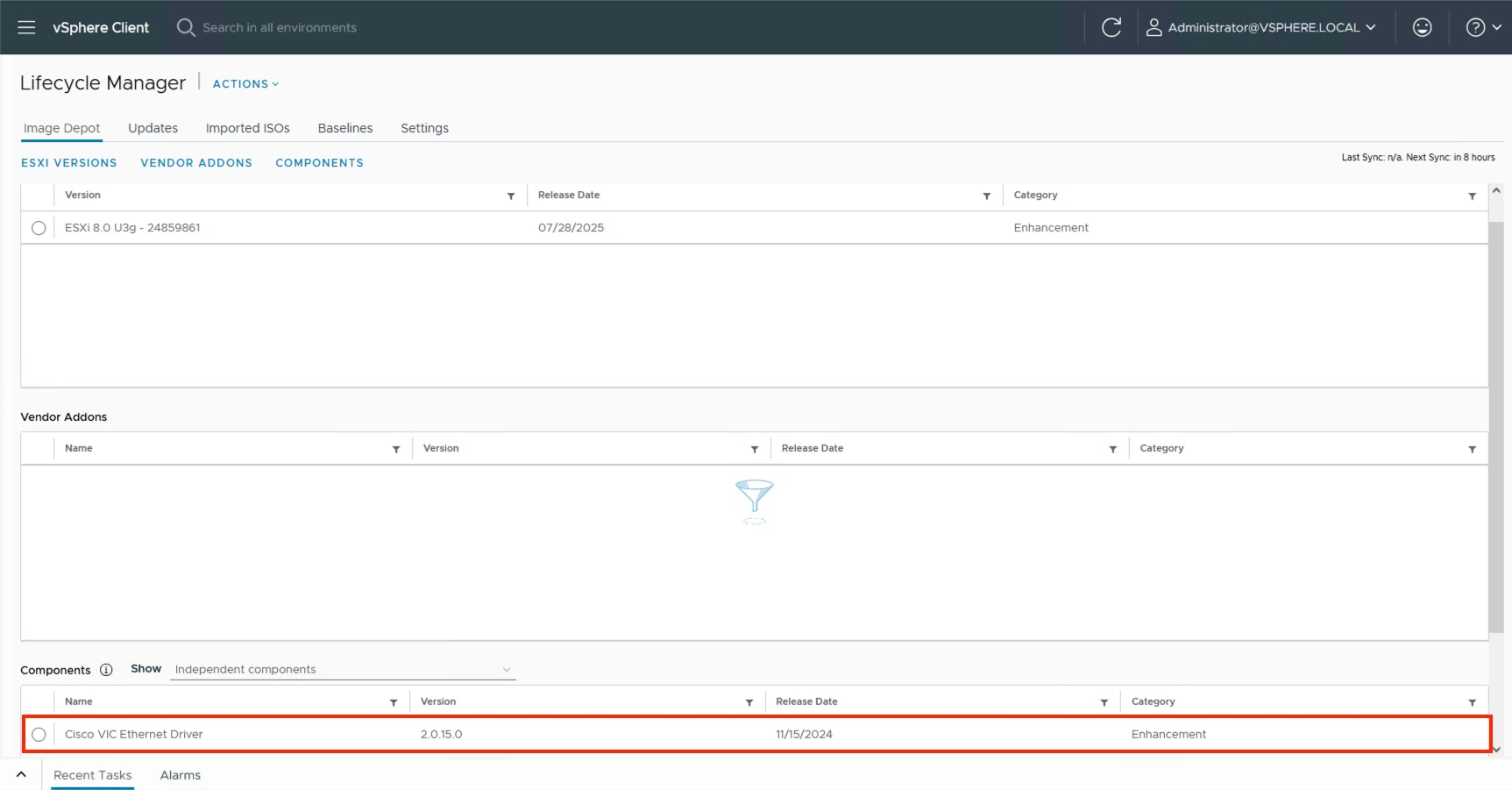Open the Baselines tab
The height and width of the screenshot is (790, 1512).
[x=344, y=128]
